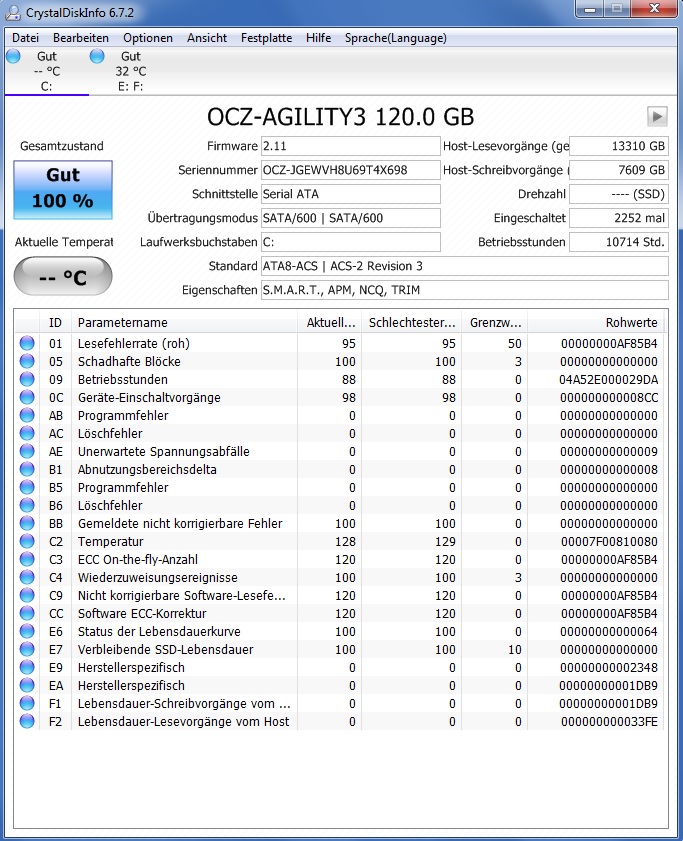683x841 pixels.
Task: Open the Sprache(Language) menu
Action: click(x=395, y=38)
